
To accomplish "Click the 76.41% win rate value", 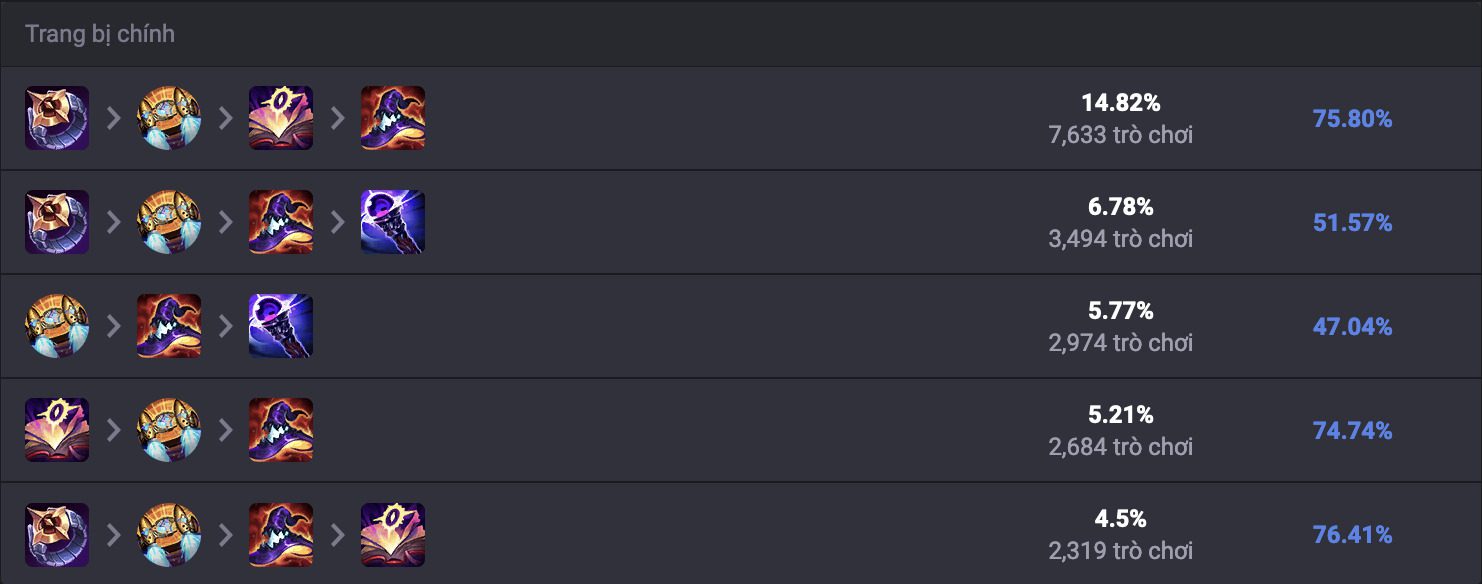I will click(1352, 535).
